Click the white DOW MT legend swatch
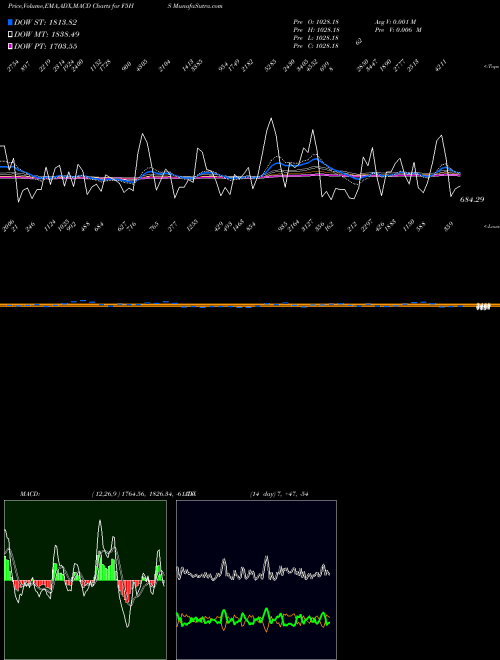Viewport: 500px width, 660px height. tap(10, 34)
